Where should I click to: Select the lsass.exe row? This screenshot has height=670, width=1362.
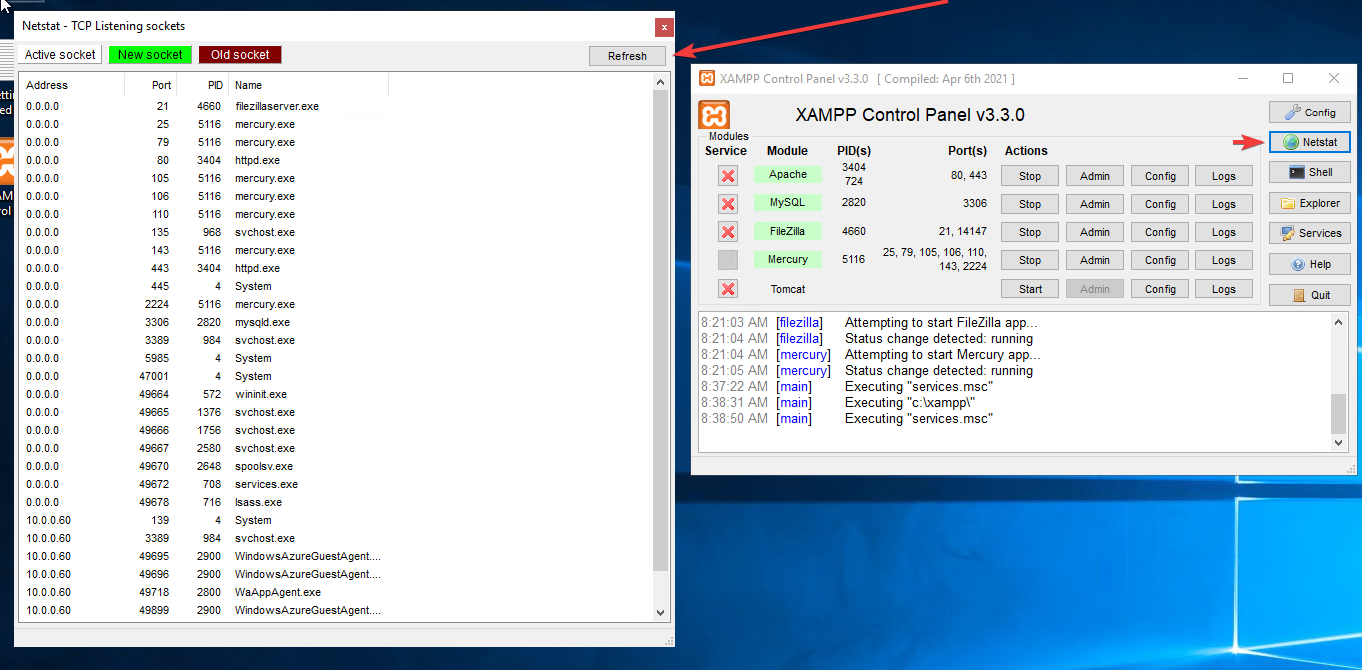click(205, 502)
